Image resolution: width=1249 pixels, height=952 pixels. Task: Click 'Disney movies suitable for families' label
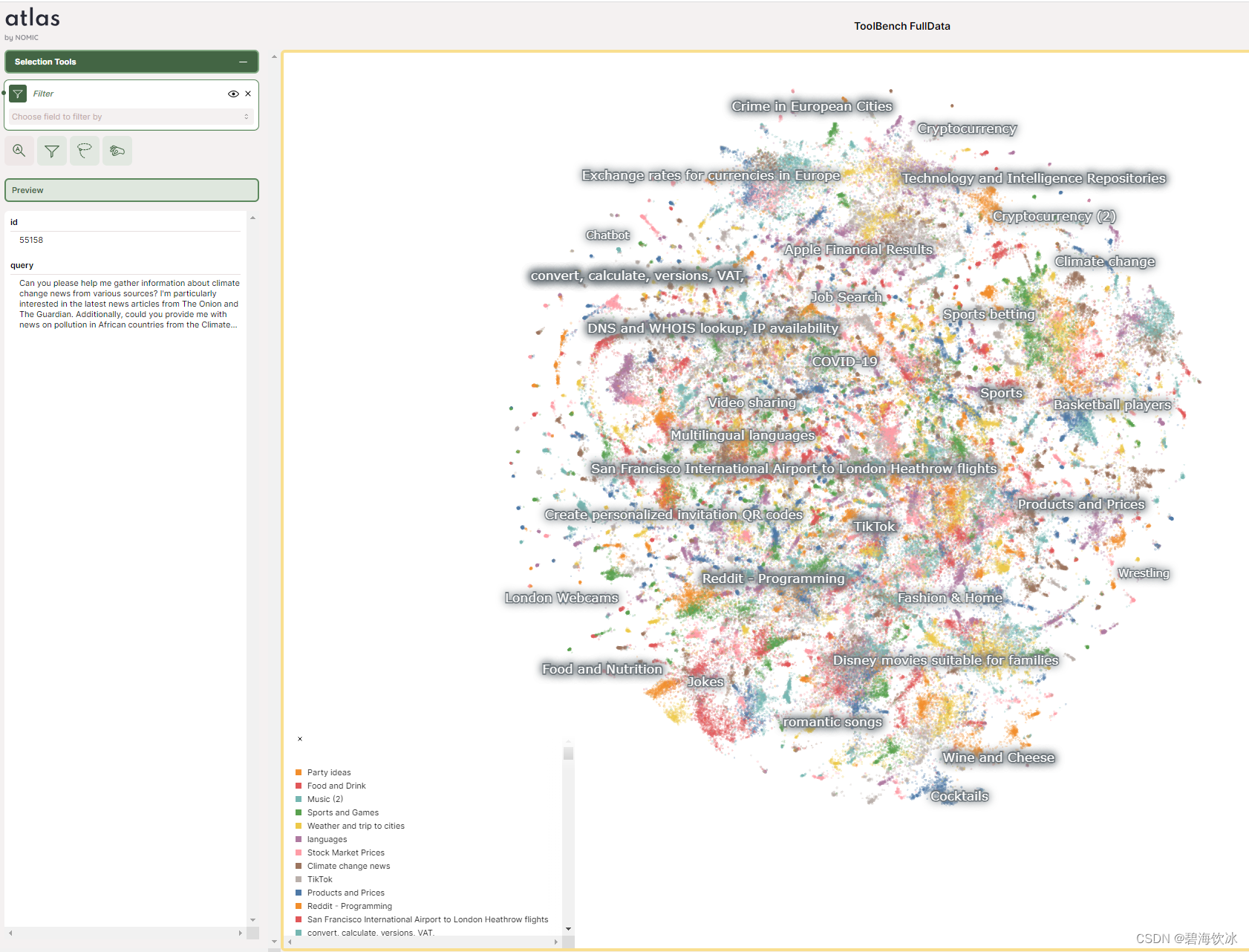[945, 660]
